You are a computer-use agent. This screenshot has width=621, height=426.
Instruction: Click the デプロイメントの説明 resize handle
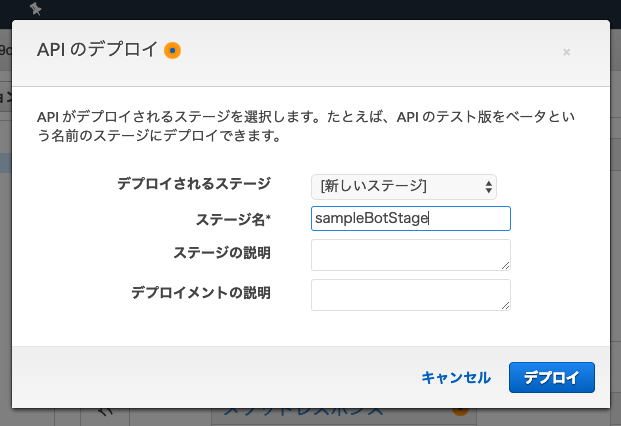[505, 306]
